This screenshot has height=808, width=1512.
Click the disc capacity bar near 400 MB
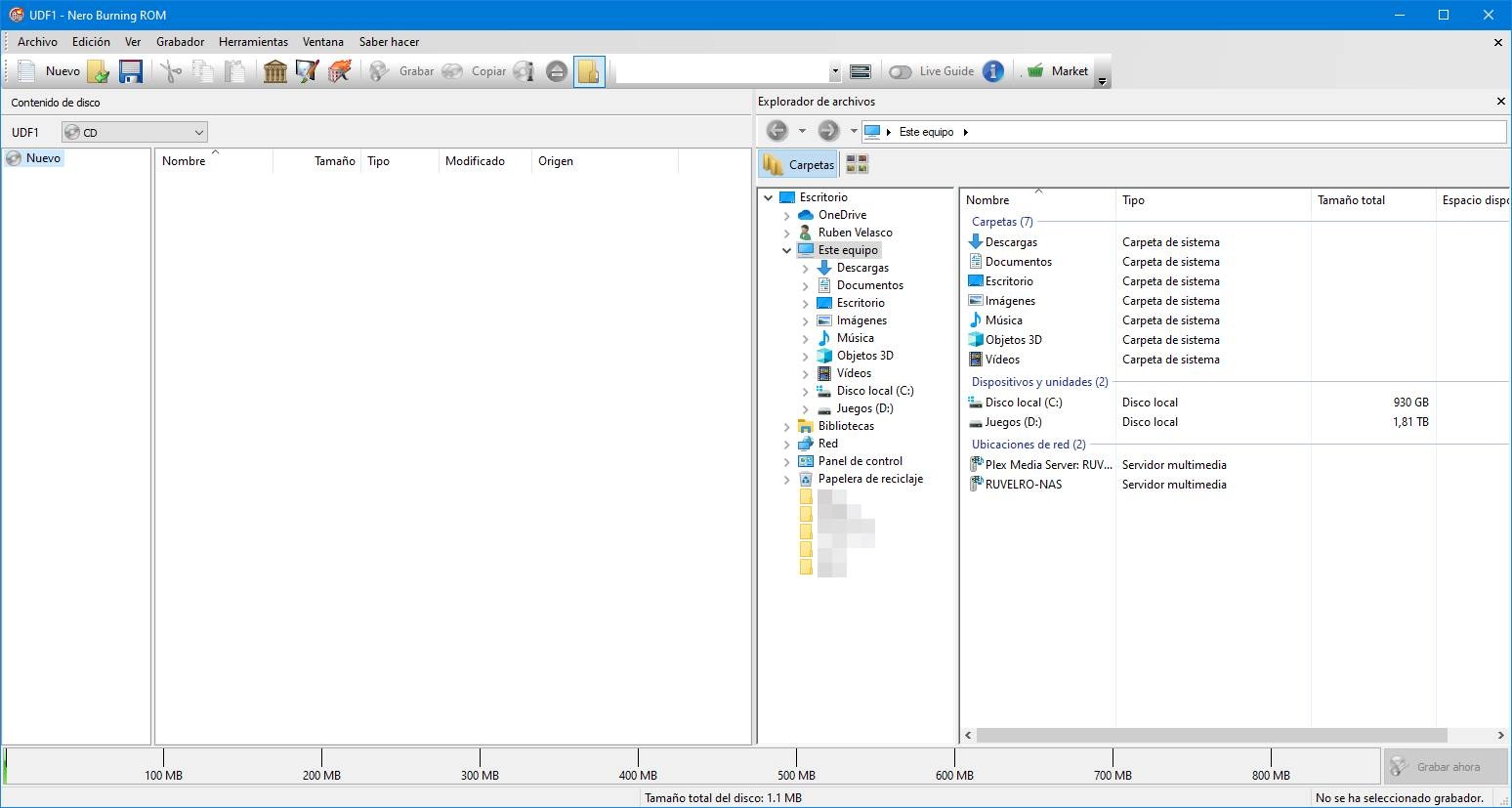[638, 766]
